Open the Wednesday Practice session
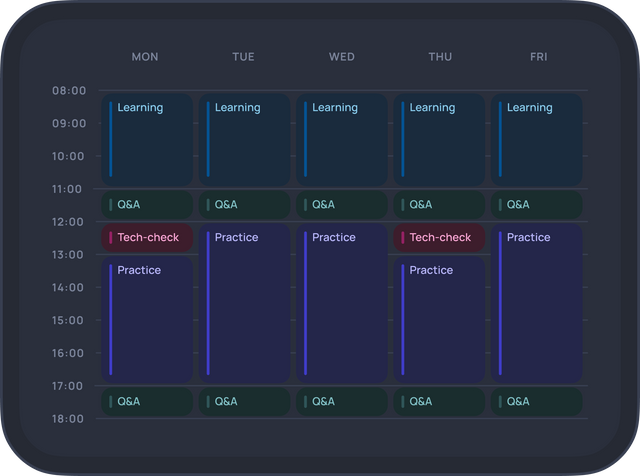 pos(341,303)
